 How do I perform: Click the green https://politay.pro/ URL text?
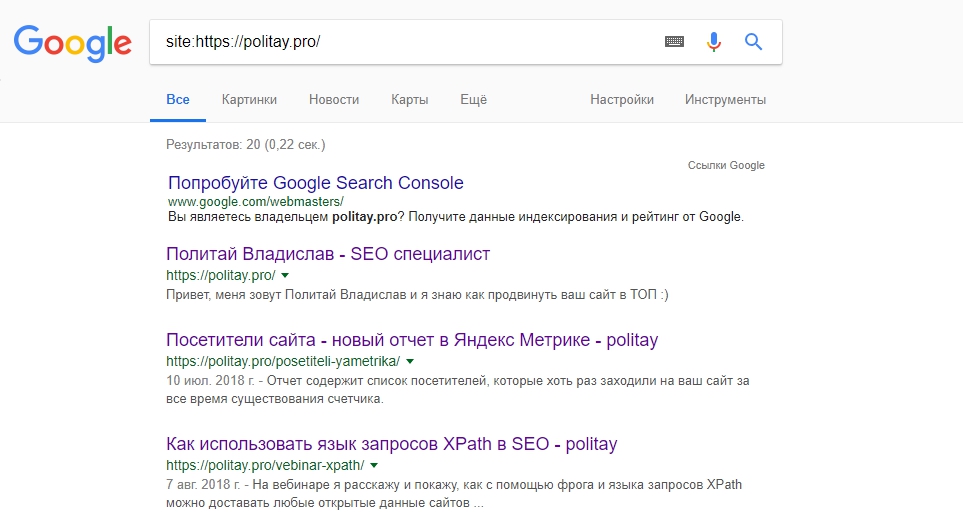(x=220, y=275)
